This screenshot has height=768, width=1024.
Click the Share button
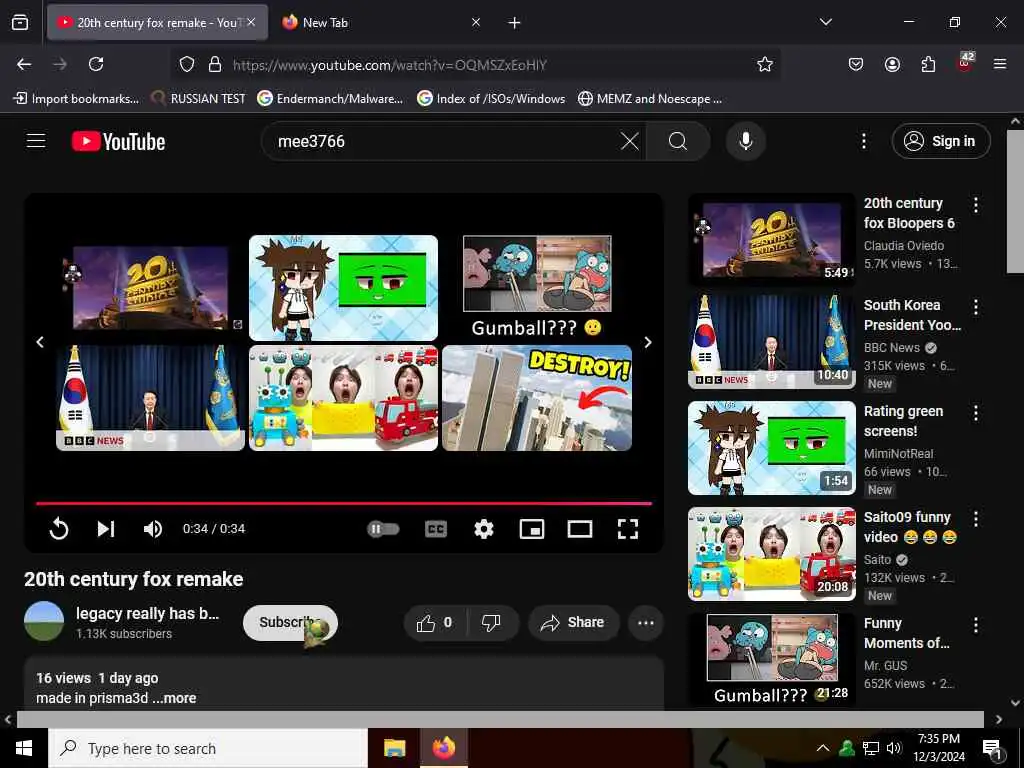(x=572, y=622)
